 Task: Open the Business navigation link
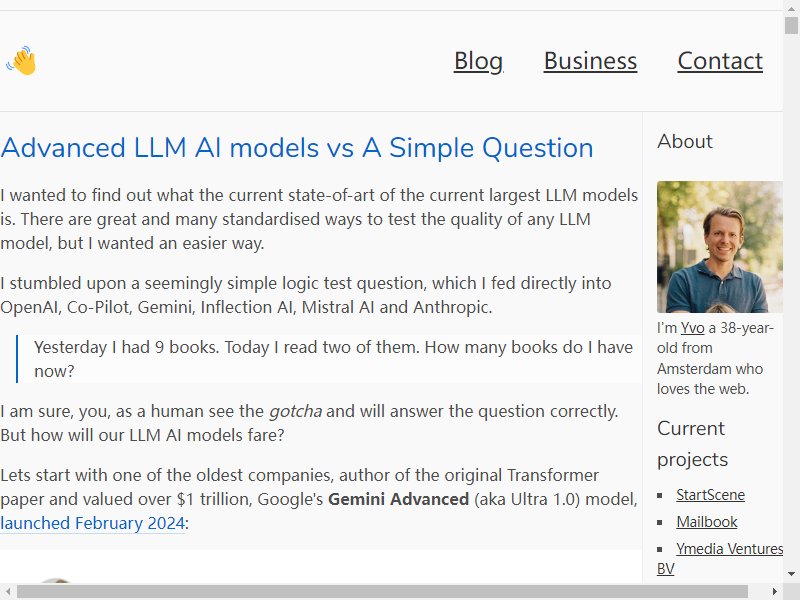[590, 61]
